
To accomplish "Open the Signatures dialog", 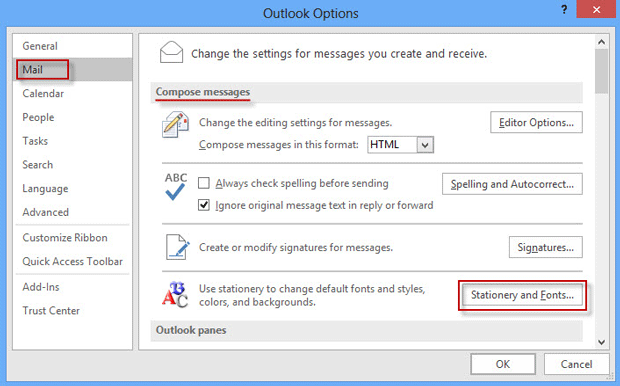I will tap(546, 247).
